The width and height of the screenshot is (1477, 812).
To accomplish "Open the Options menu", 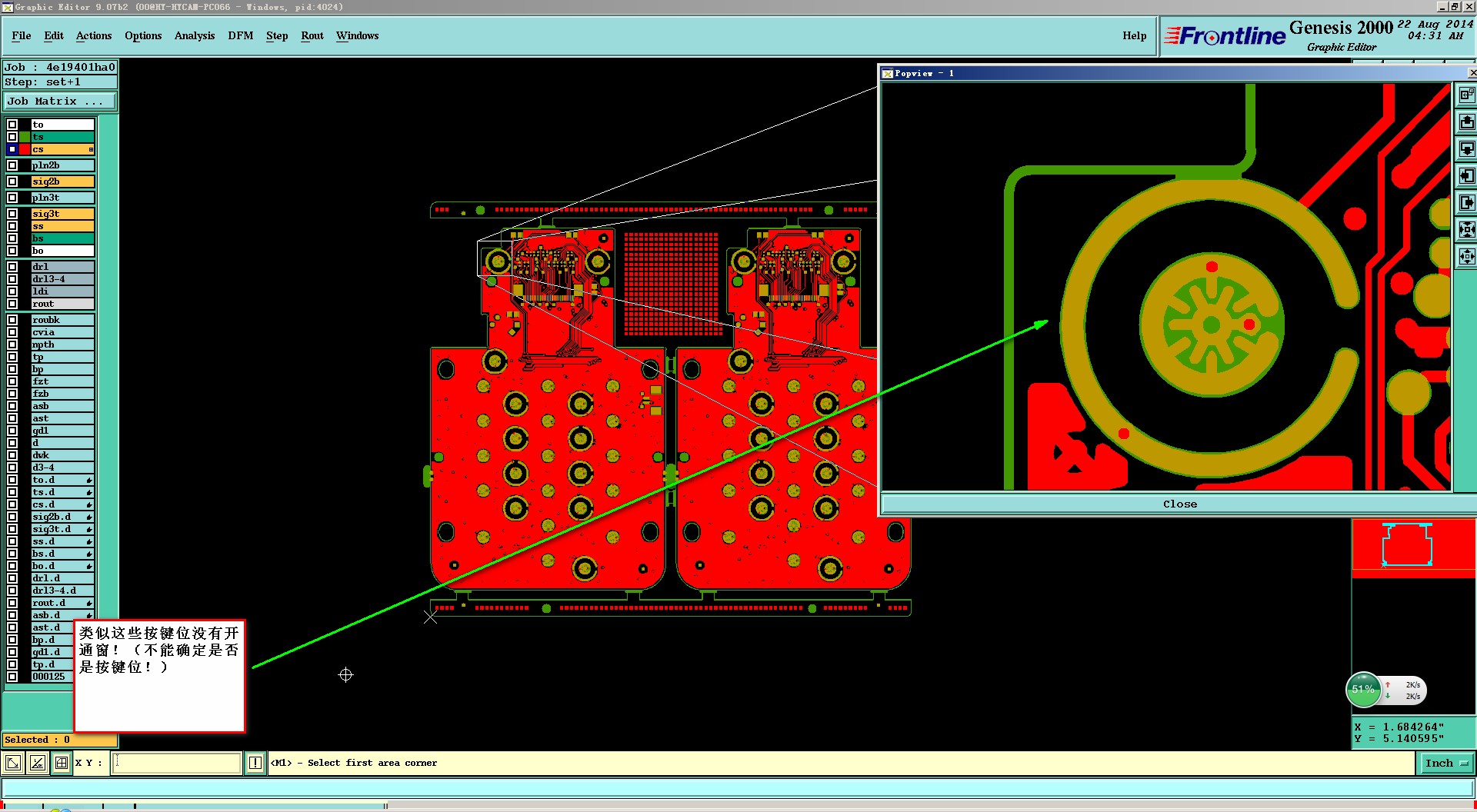I will pyautogui.click(x=143, y=35).
